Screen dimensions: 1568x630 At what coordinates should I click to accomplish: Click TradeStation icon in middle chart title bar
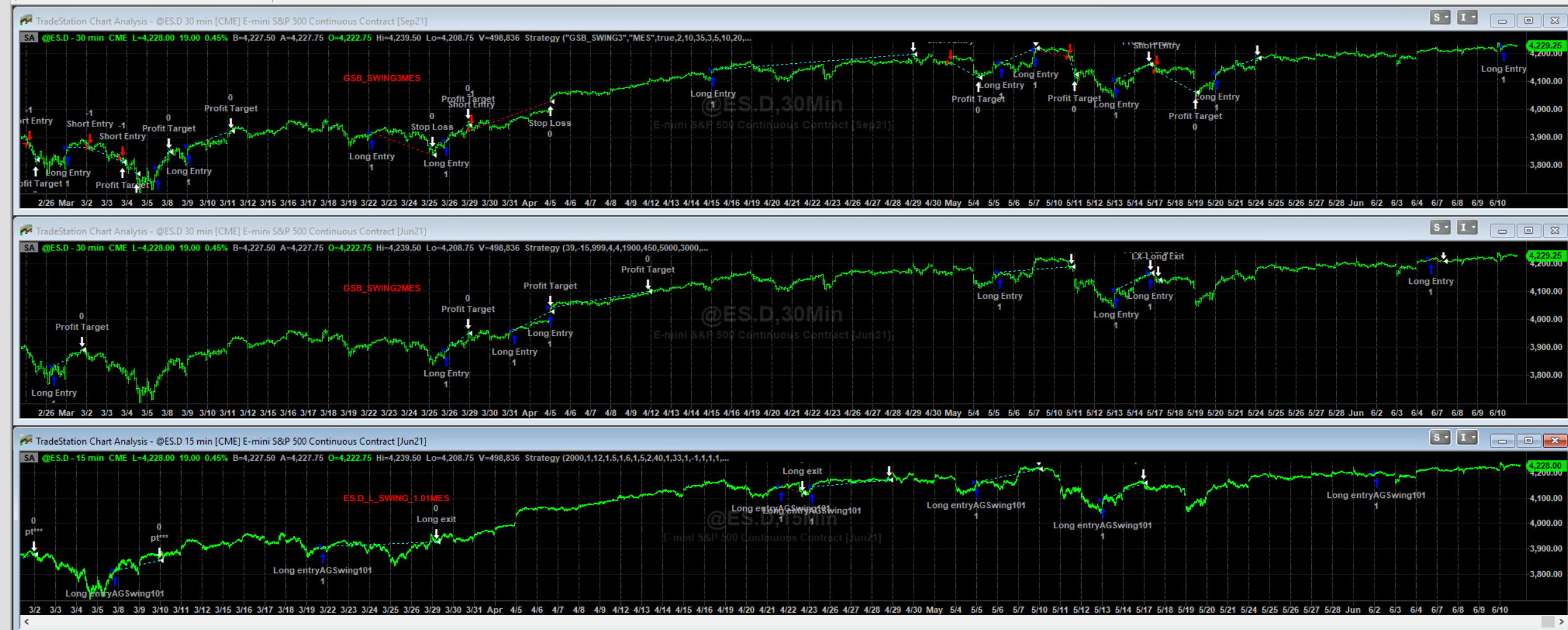tap(26, 231)
